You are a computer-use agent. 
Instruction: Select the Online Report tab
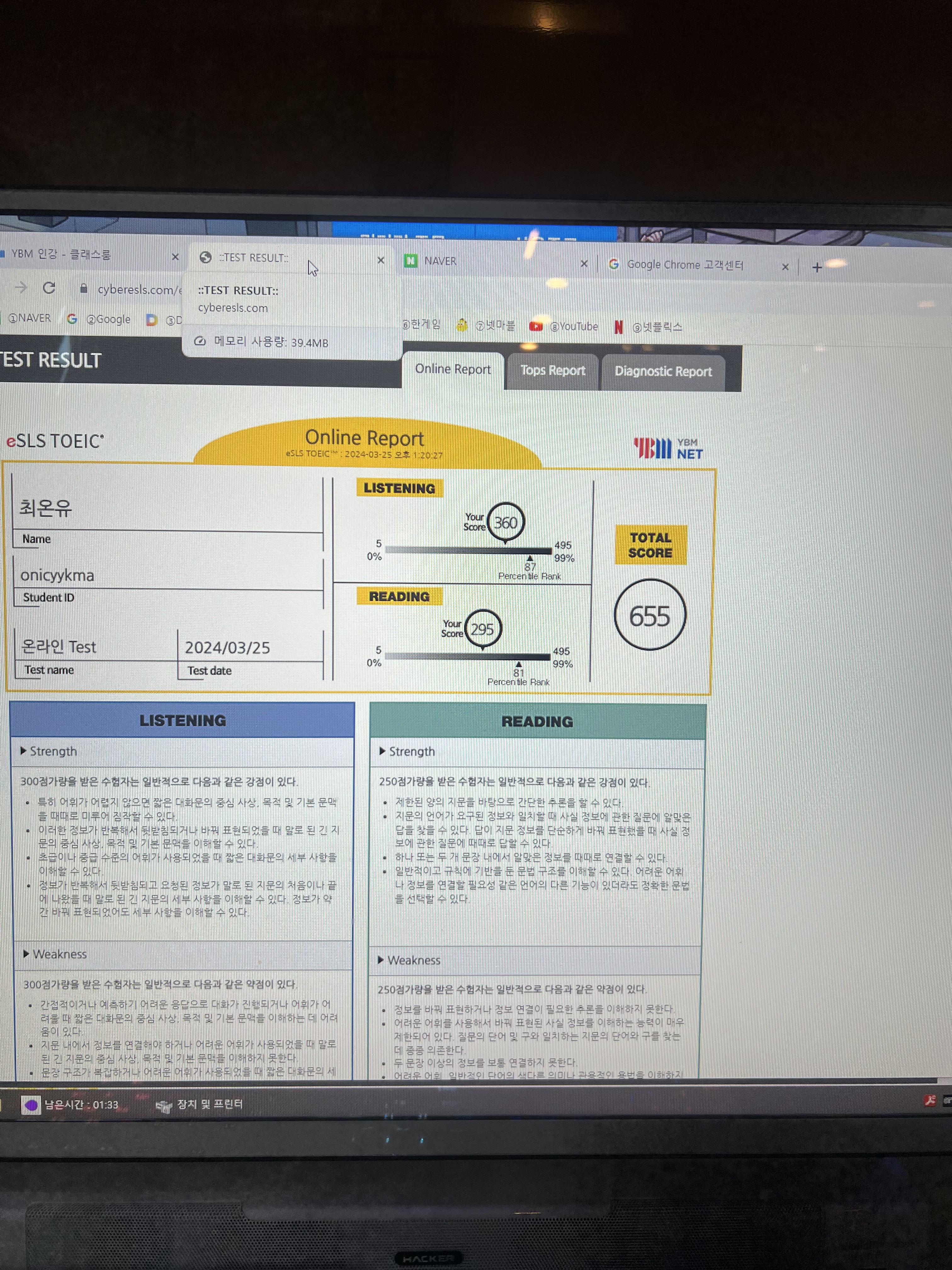(x=453, y=369)
